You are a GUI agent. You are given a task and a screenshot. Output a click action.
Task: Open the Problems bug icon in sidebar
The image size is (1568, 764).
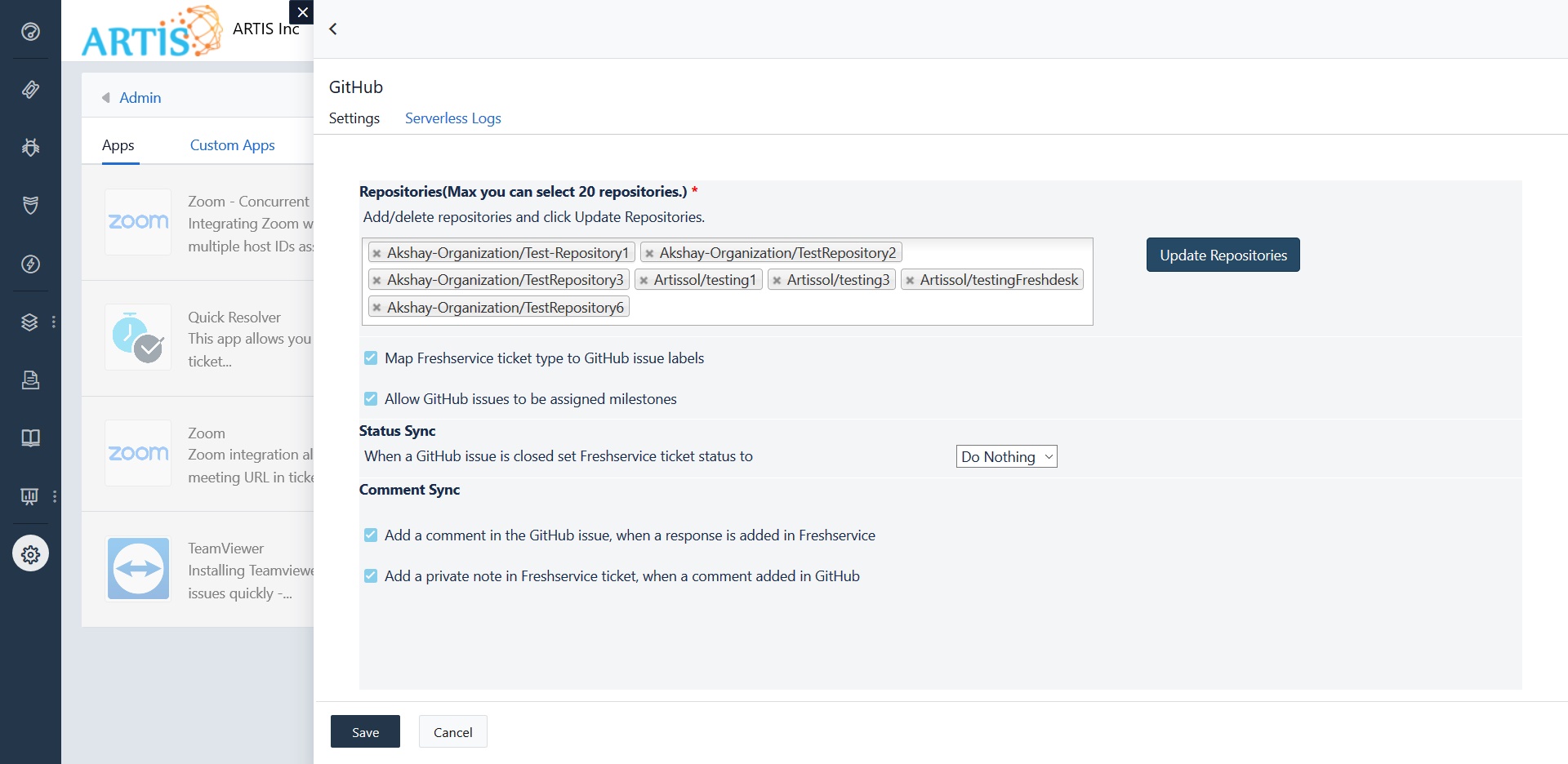coord(30,148)
